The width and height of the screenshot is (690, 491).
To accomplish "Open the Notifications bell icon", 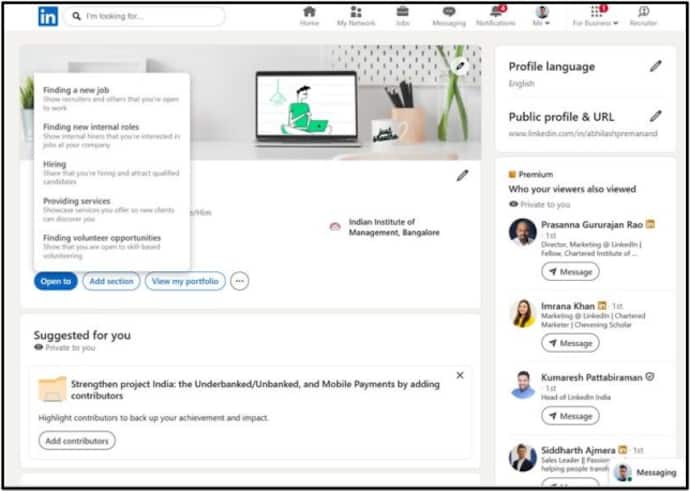I will click(x=496, y=11).
